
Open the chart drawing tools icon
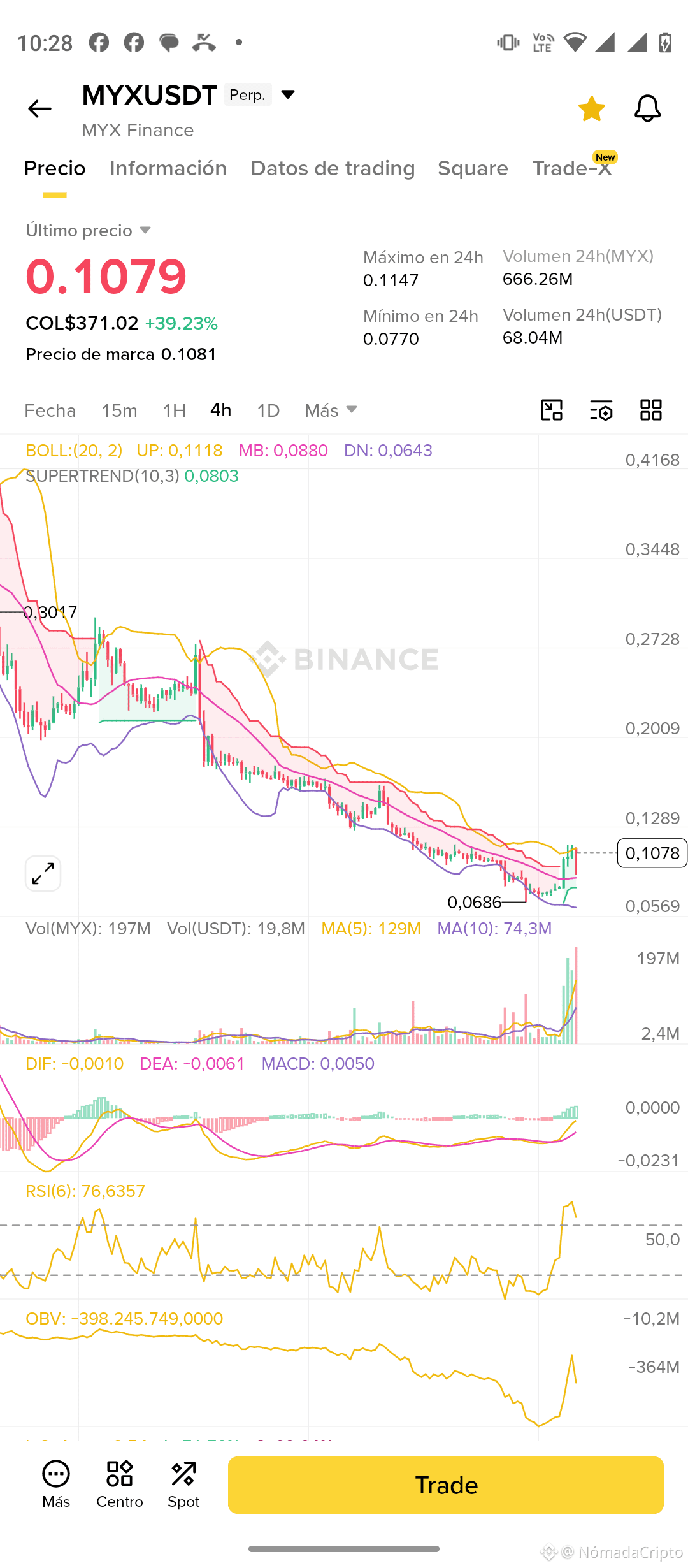pos(552,410)
